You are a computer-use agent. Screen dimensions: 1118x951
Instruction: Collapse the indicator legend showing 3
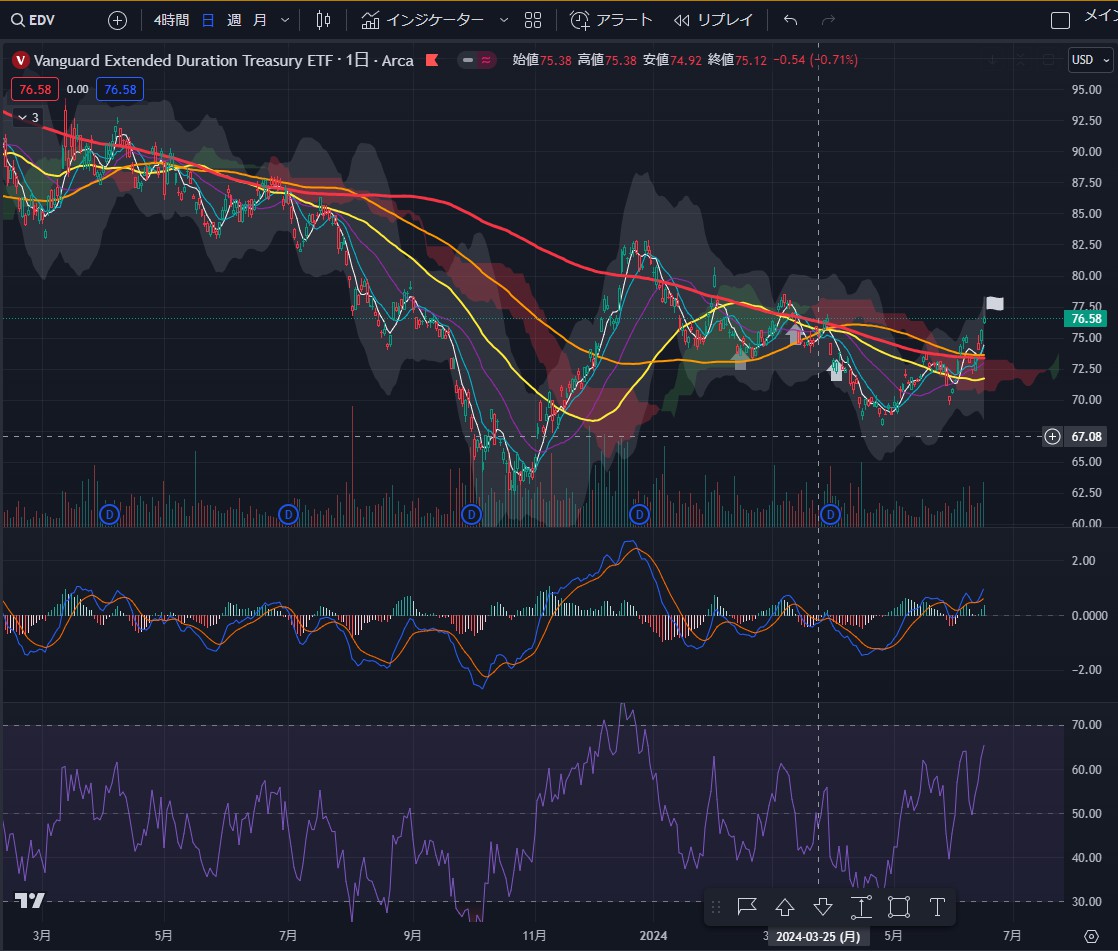click(x=28, y=117)
